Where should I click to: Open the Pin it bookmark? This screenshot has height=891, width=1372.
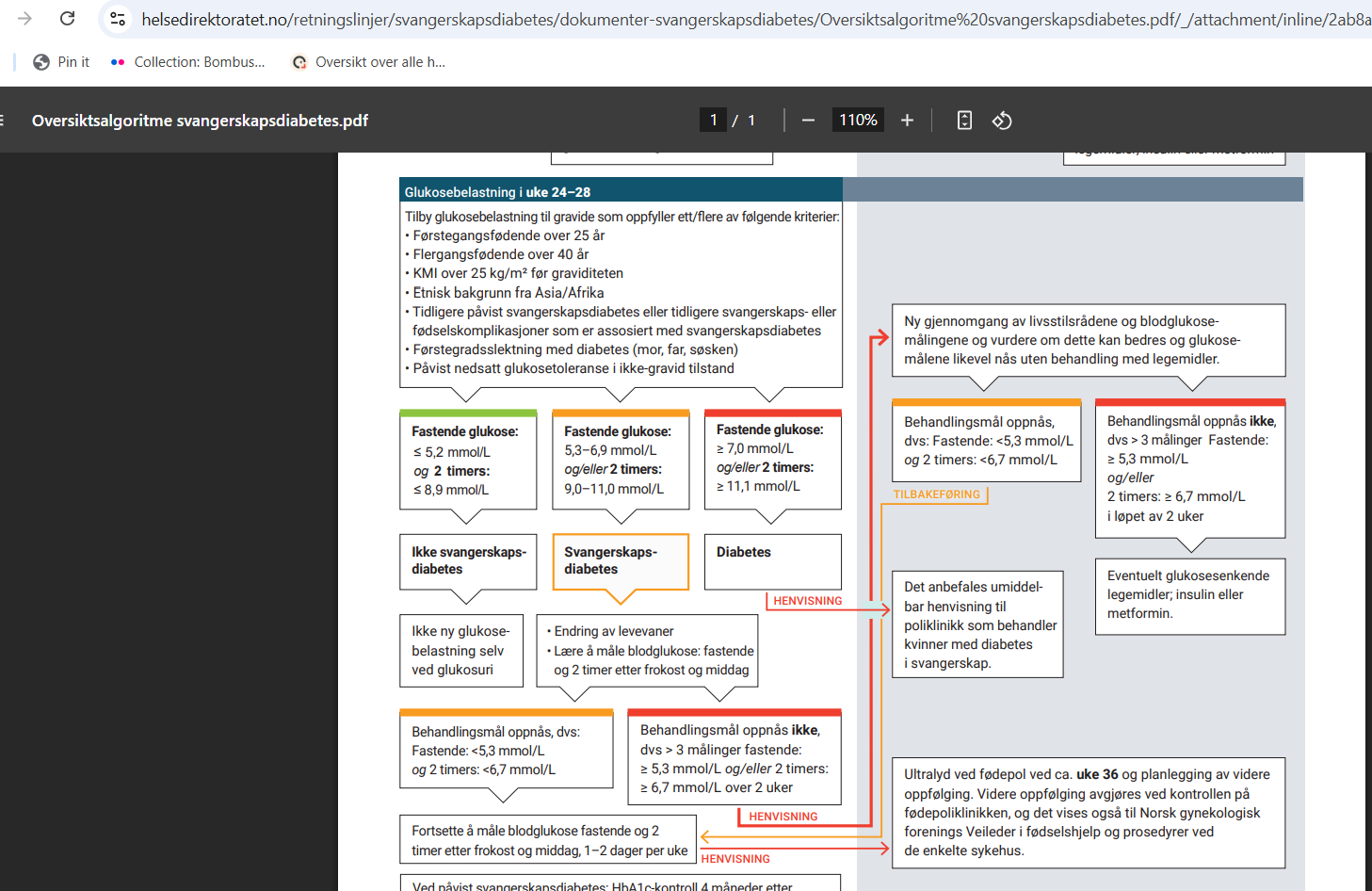click(x=61, y=62)
